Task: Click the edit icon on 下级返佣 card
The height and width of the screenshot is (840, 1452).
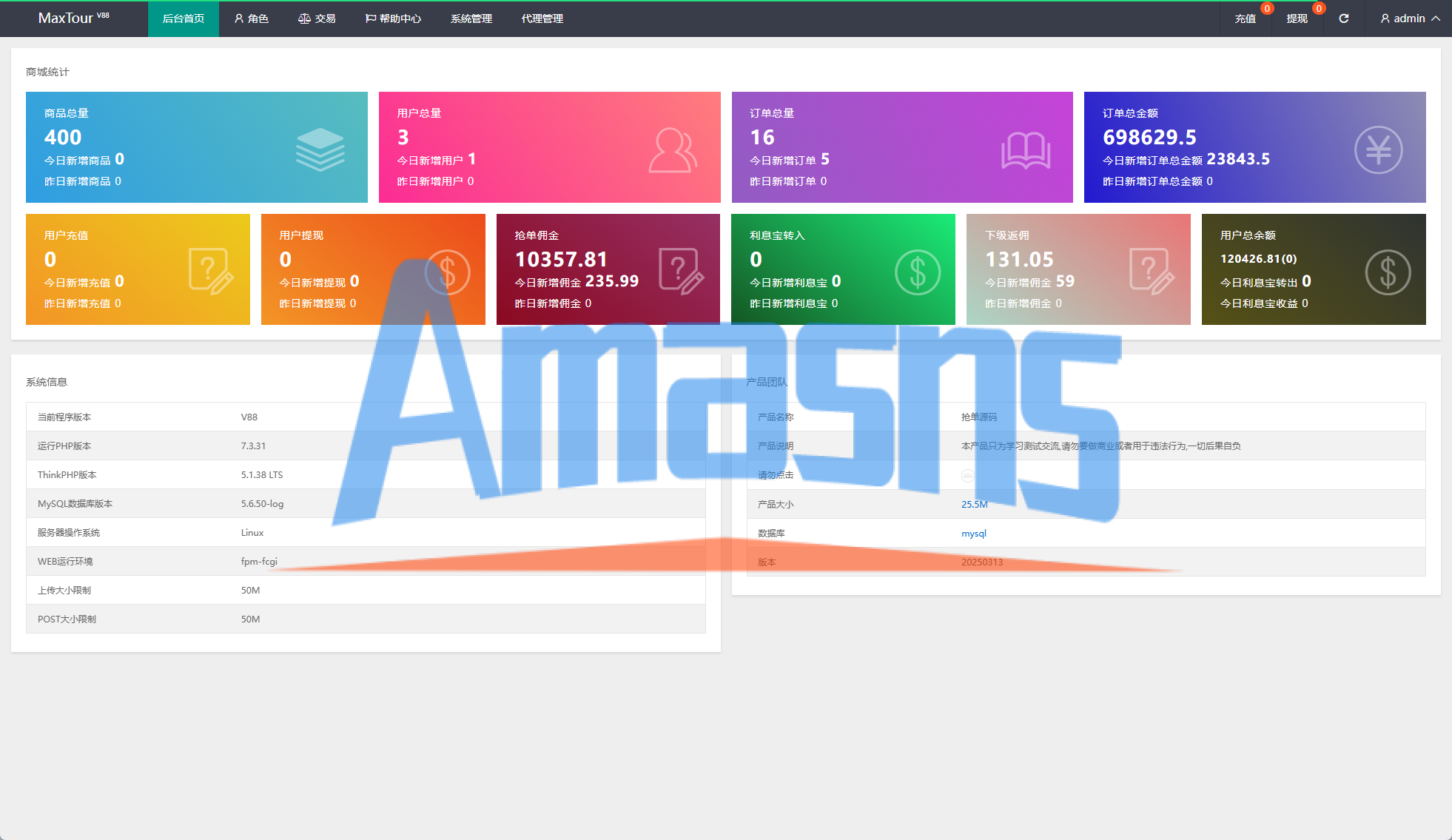Action: [x=1151, y=272]
